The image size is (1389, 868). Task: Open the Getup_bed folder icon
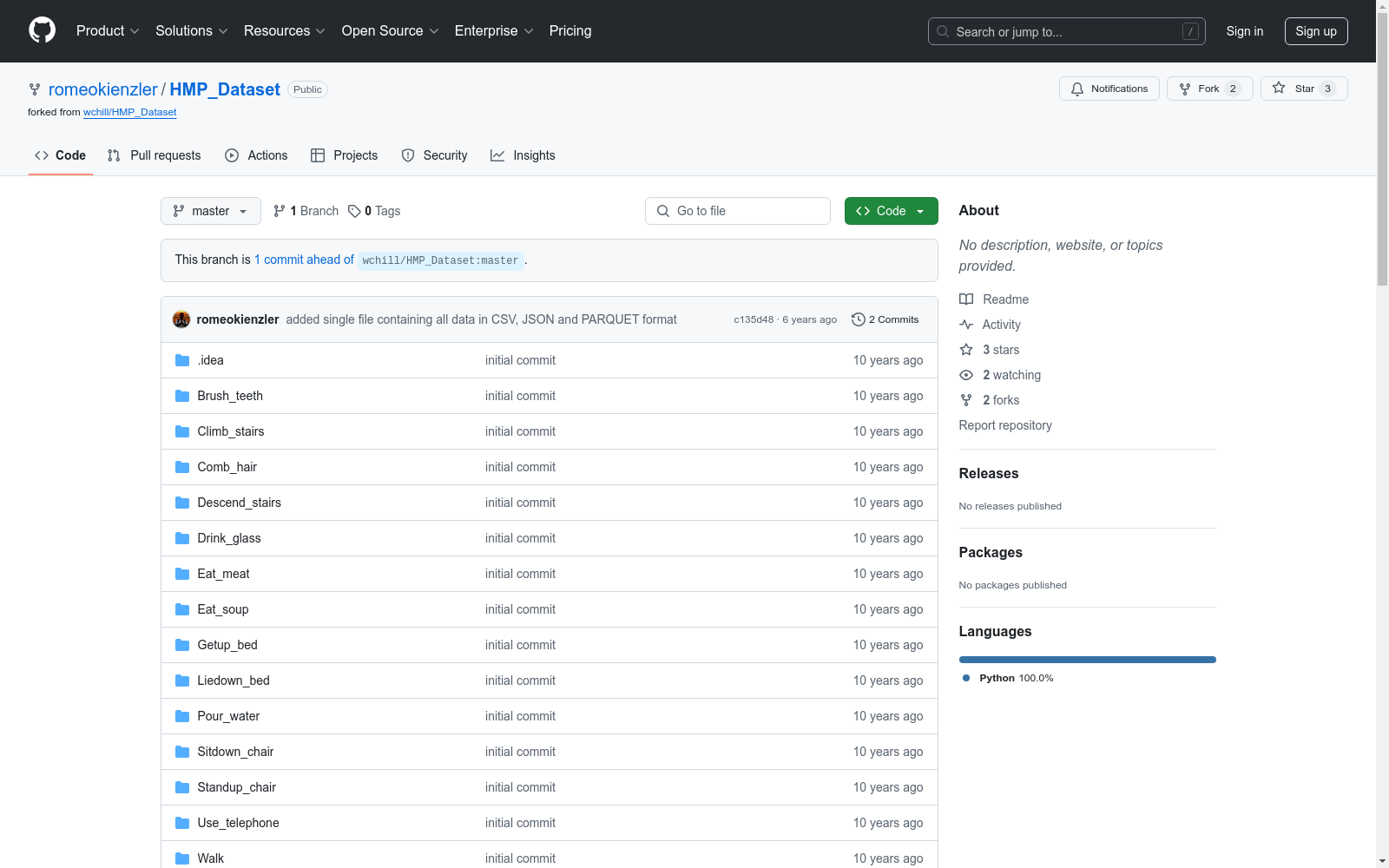182,645
